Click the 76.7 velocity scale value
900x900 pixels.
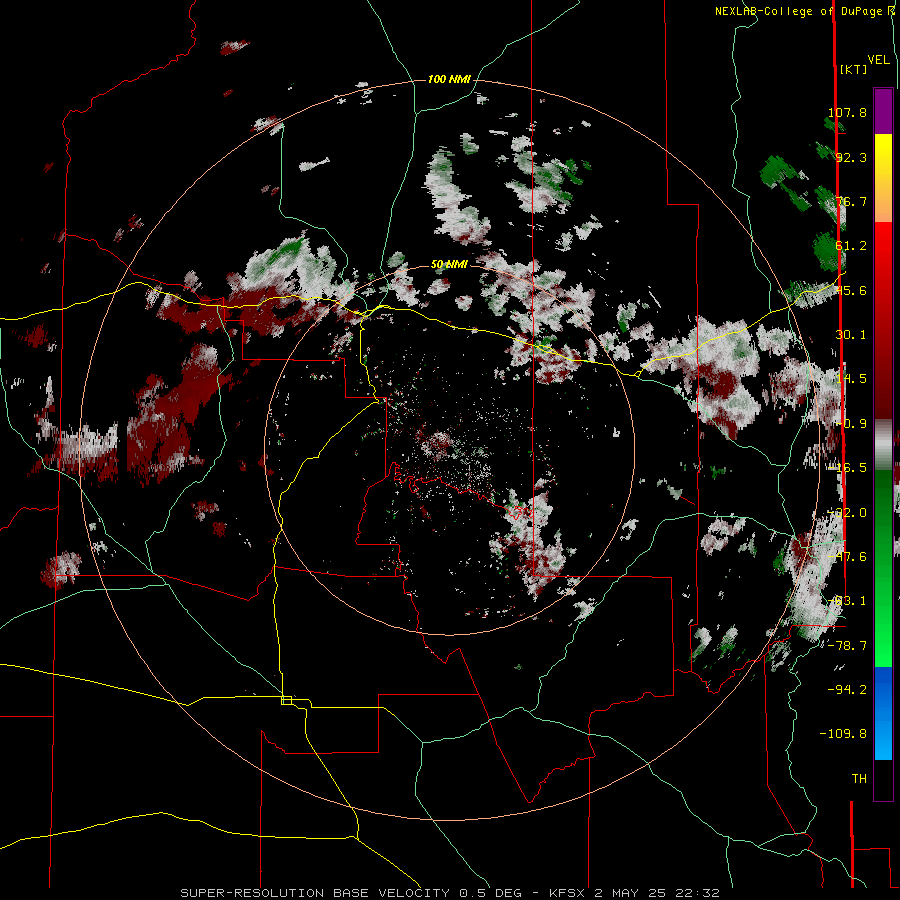(x=851, y=201)
